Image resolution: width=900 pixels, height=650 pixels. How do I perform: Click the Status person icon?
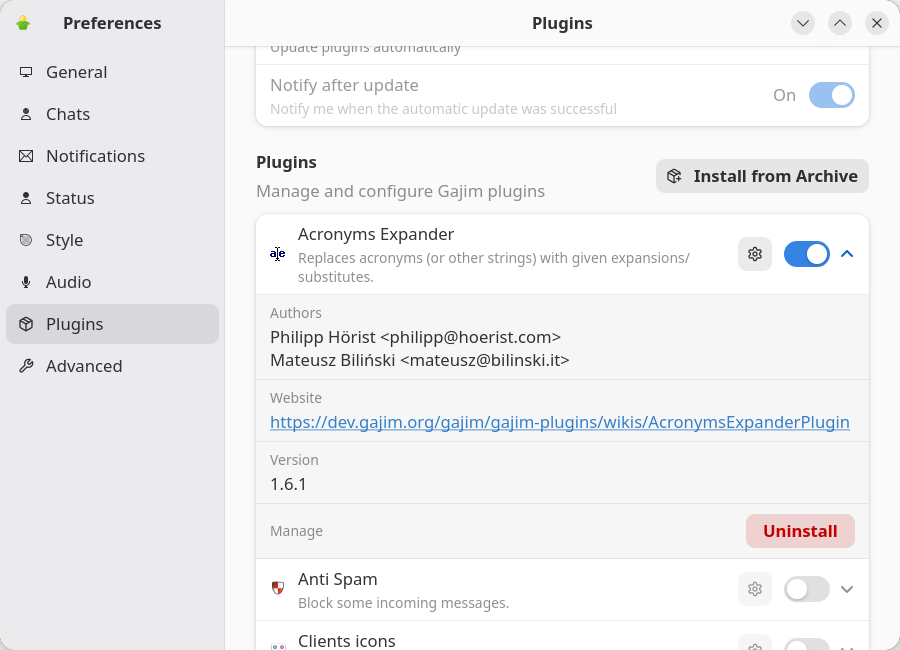pyautogui.click(x=26, y=198)
